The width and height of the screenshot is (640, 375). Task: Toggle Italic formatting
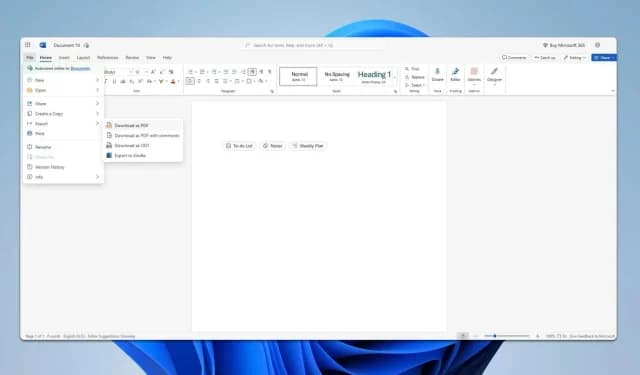(105, 81)
